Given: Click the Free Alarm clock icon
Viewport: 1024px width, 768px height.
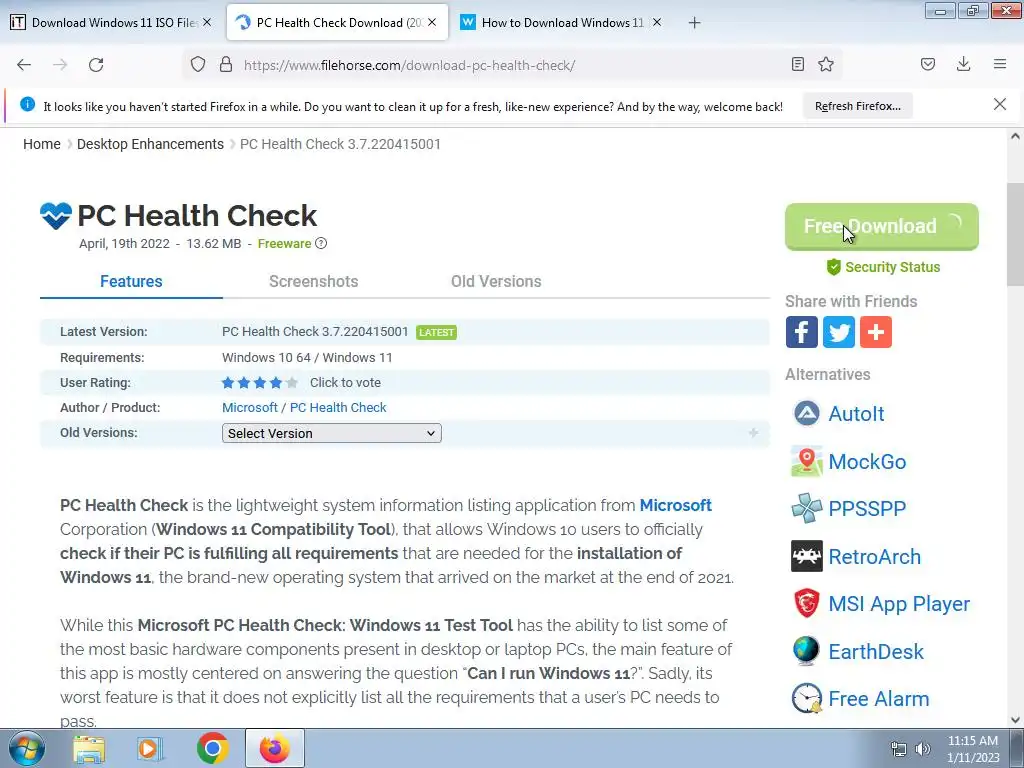Looking at the screenshot, I should point(807,698).
